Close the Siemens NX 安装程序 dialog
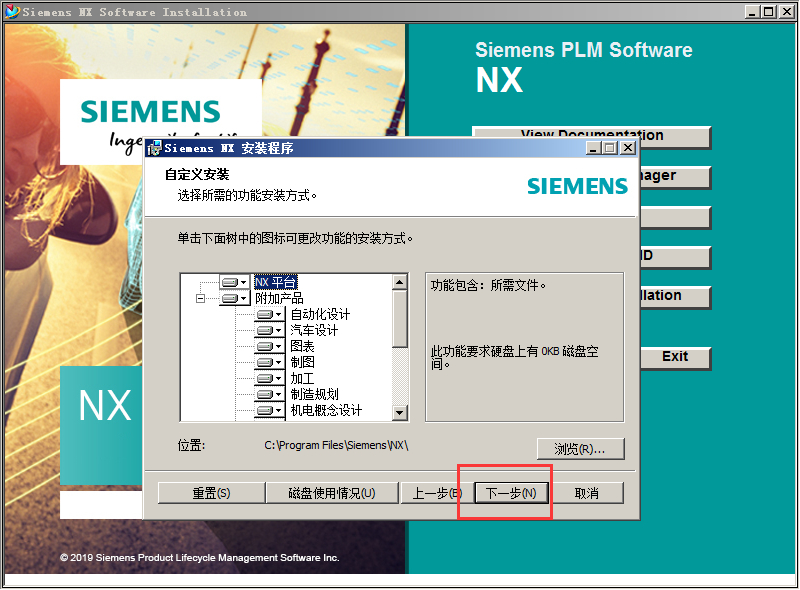This screenshot has width=800, height=590. click(x=629, y=148)
